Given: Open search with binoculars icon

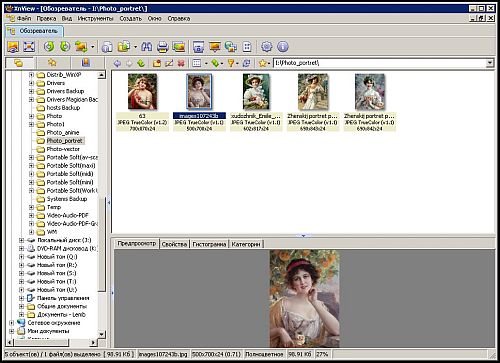Looking at the screenshot, I should pos(146,47).
